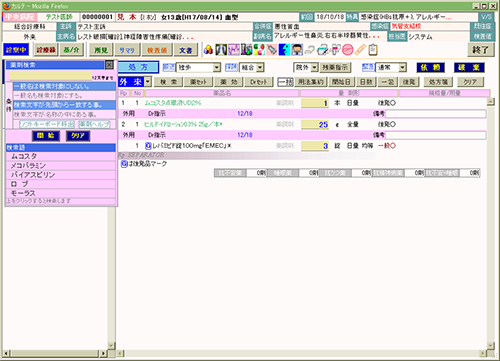Viewport: 500px width, 361px height.
Task: Toggle 後発○ on ムコスタ row
Action: 387,103
